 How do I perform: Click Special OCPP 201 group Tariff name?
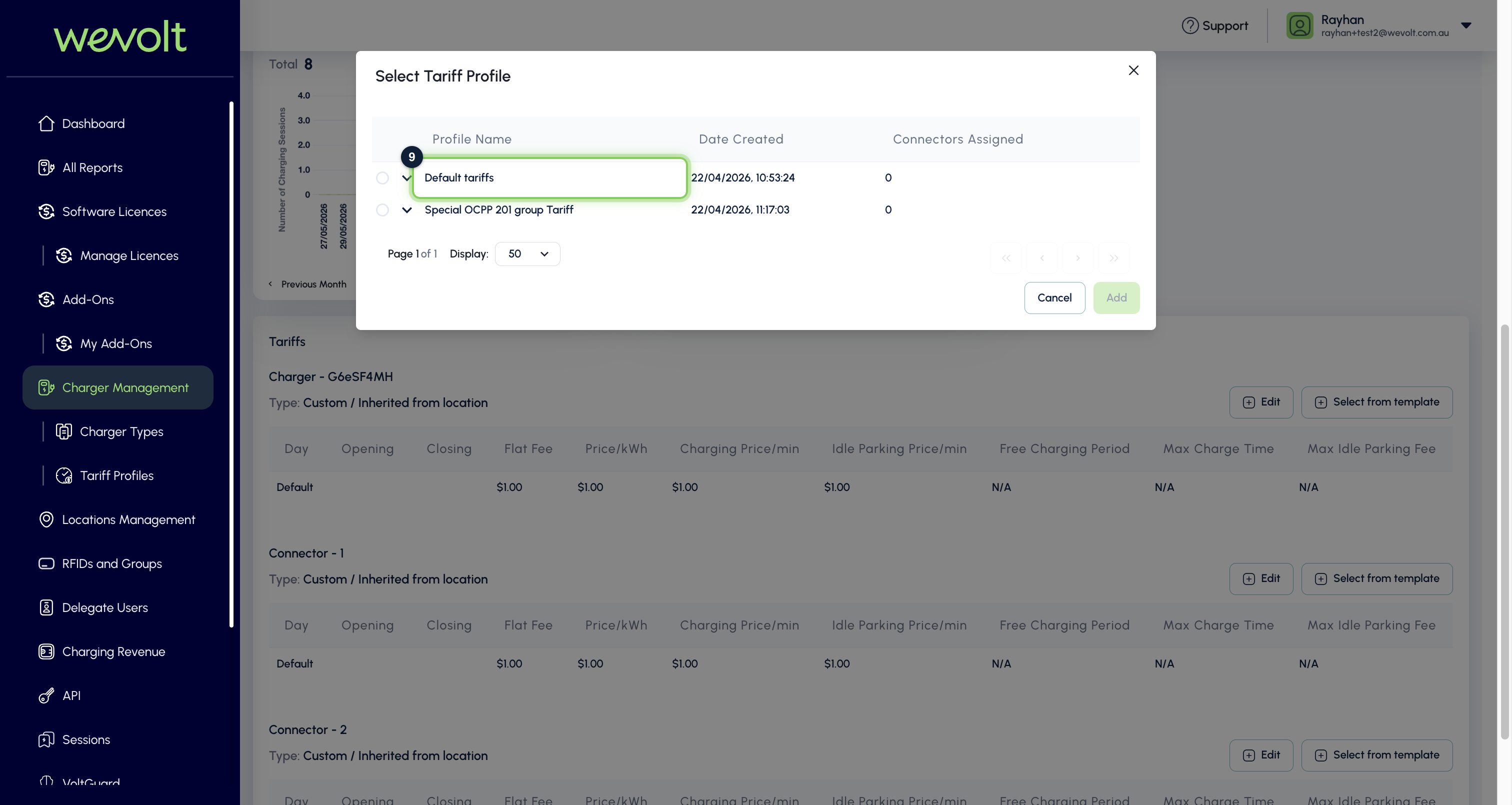(498, 209)
